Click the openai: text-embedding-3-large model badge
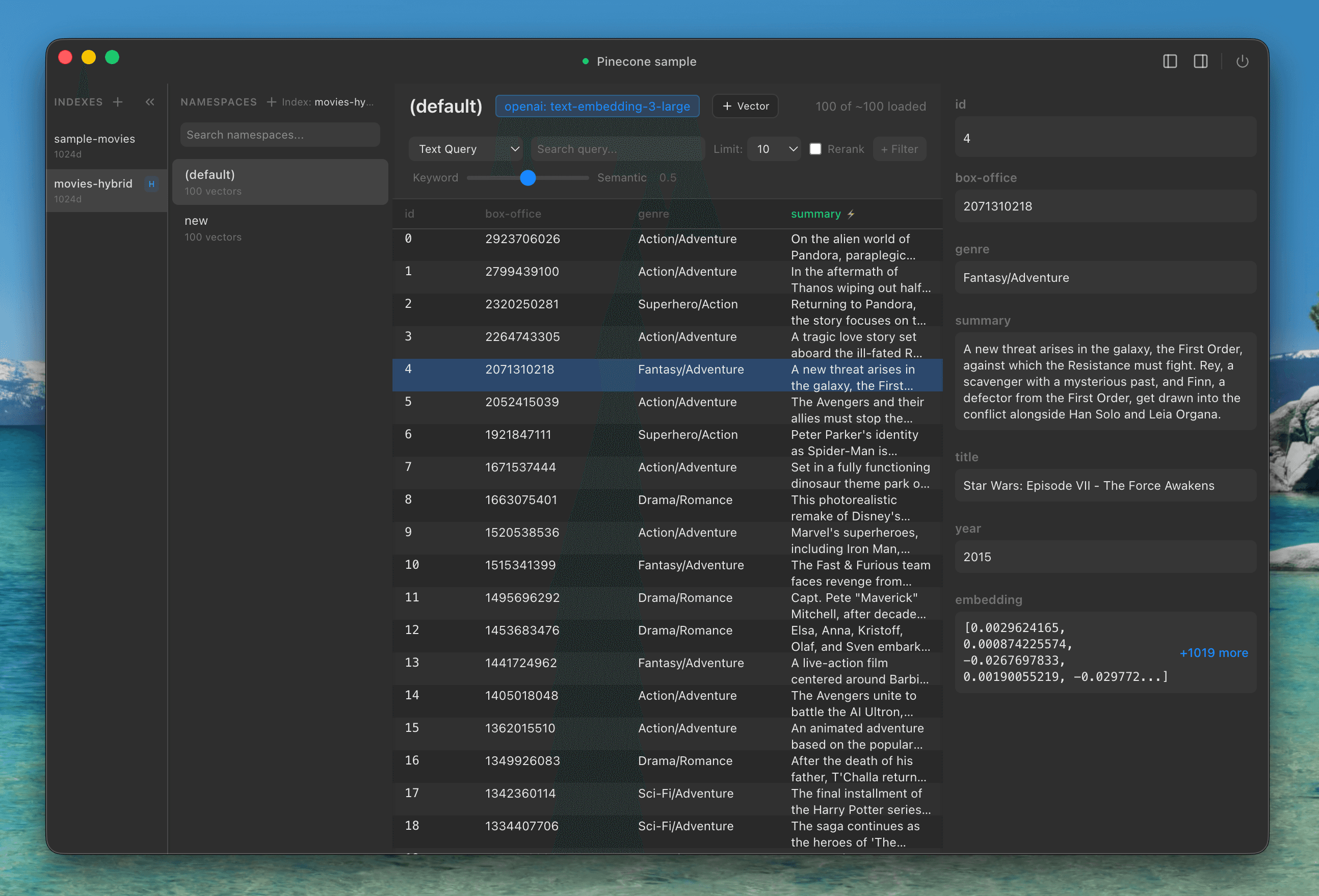 pos(597,106)
